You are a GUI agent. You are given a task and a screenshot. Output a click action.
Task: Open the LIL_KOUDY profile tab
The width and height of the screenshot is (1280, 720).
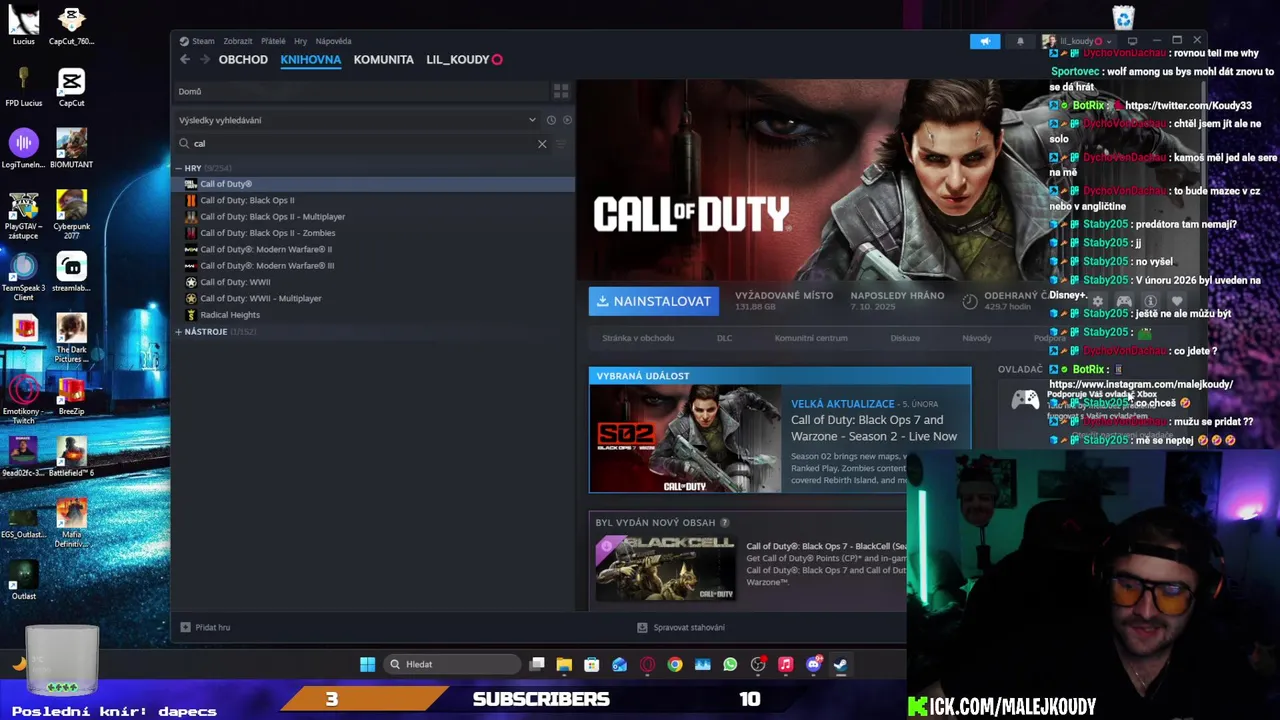tap(457, 60)
